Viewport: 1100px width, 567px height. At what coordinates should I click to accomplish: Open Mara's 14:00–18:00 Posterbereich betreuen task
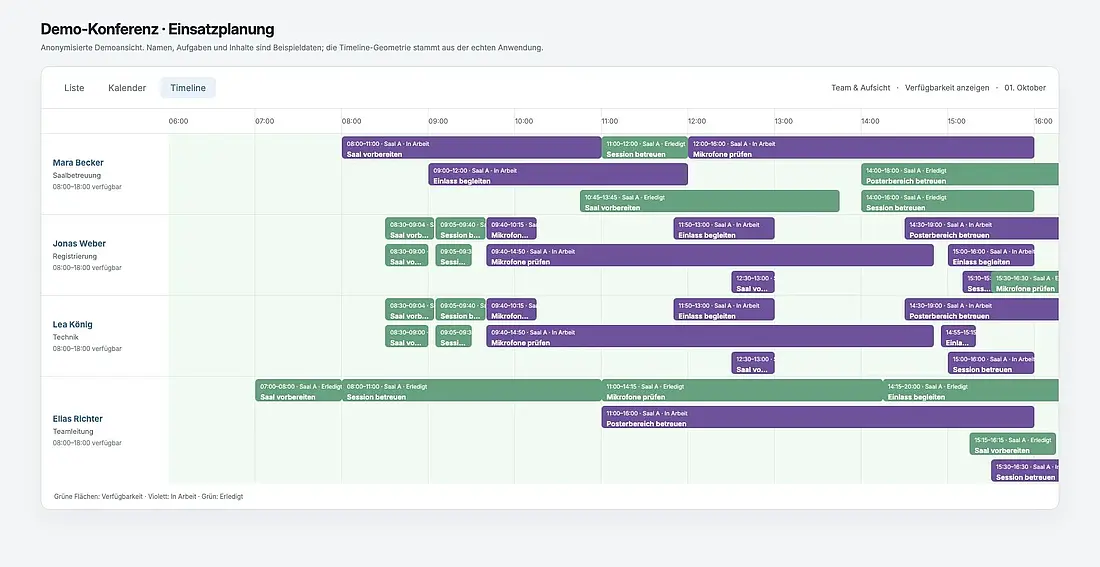coord(960,175)
